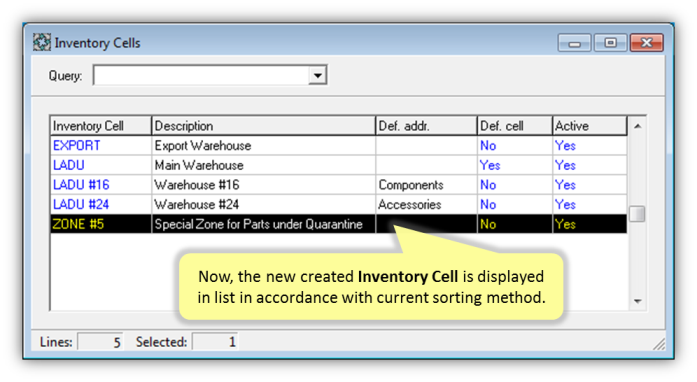This screenshot has height=382, width=697.
Task: Click the list scrollbar up arrow
Action: [x=637, y=126]
